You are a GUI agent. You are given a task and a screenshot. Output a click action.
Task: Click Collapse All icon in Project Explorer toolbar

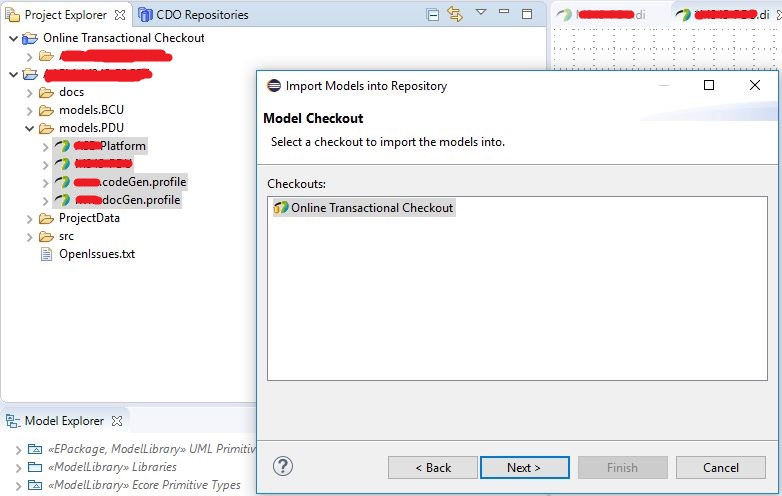point(433,14)
